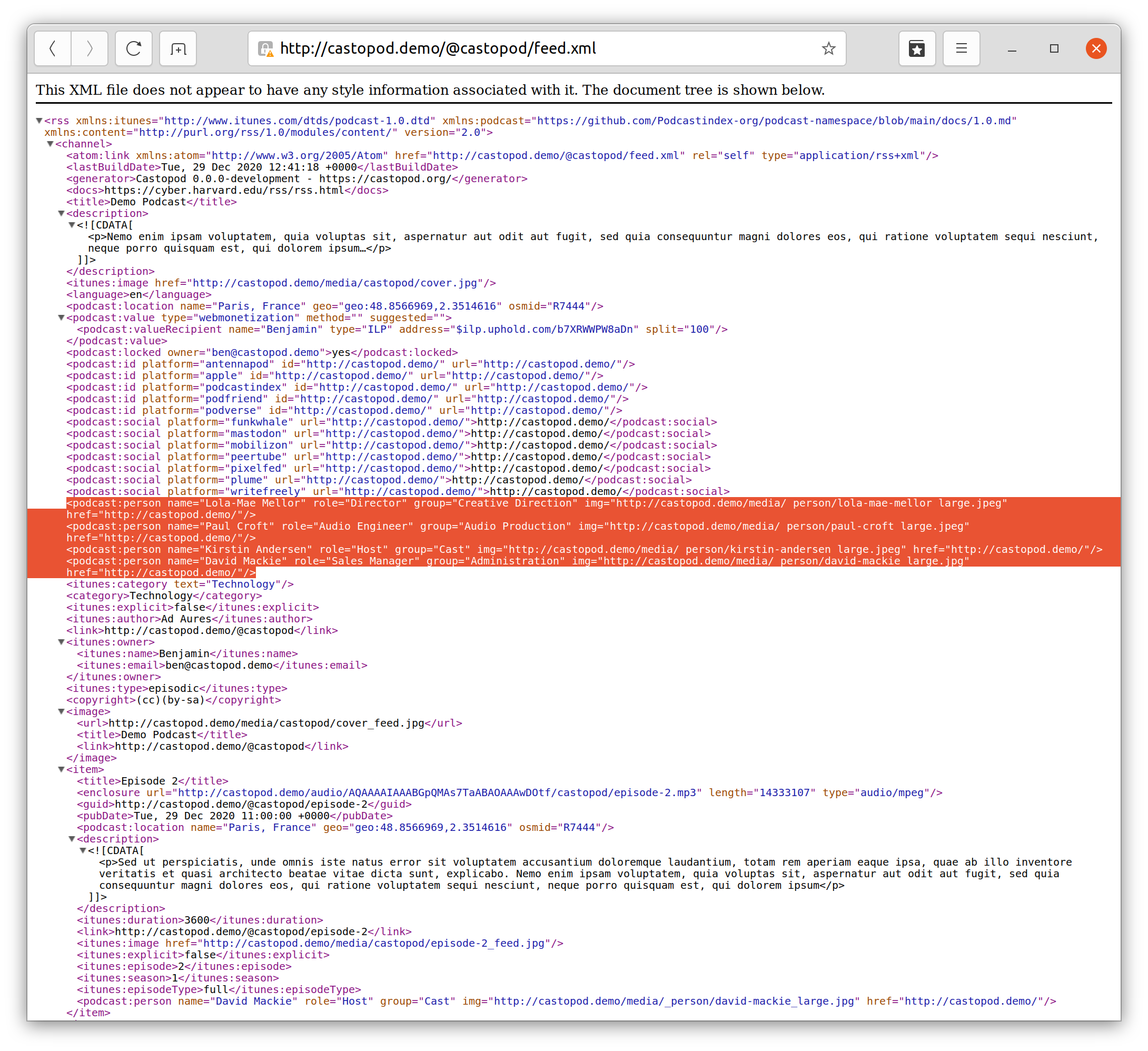1148x1051 pixels.
Task: Go back to the previous page
Action: pos(53,49)
